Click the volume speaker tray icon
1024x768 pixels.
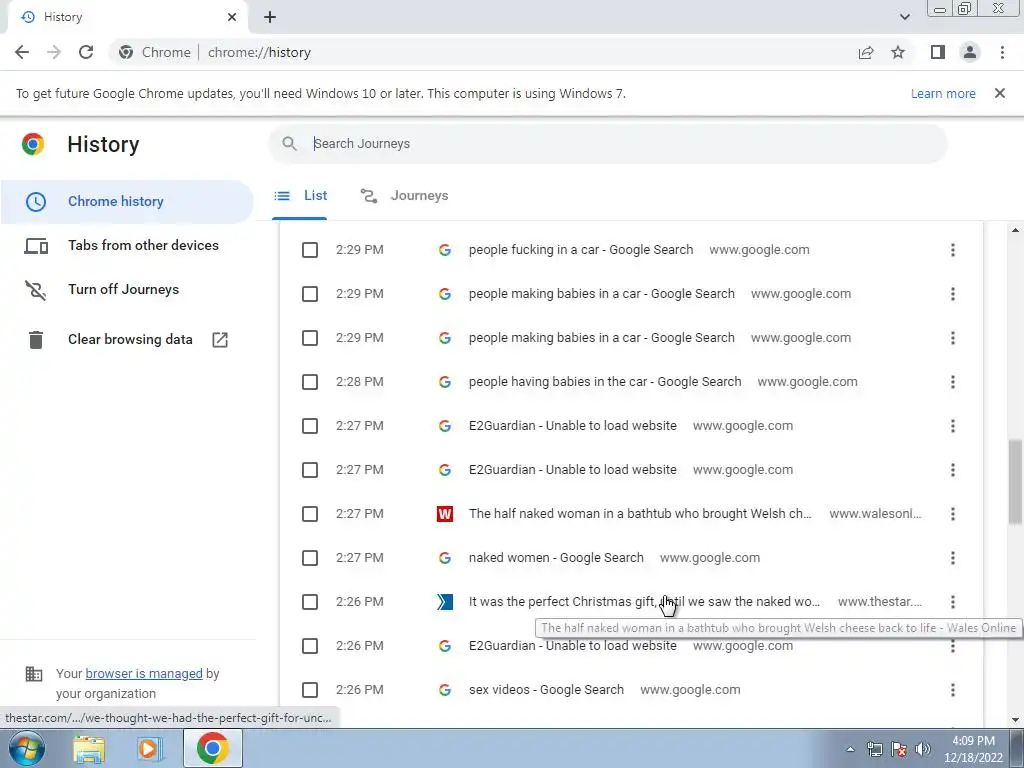coord(923,749)
